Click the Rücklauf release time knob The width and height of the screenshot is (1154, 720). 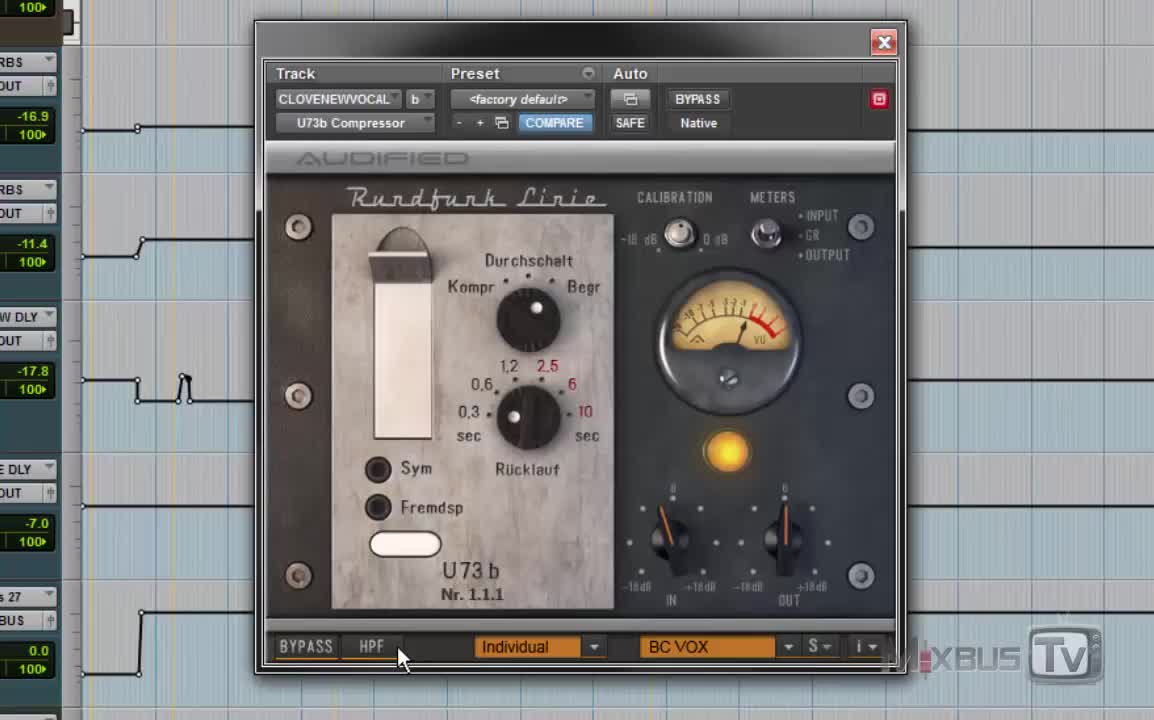[528, 417]
